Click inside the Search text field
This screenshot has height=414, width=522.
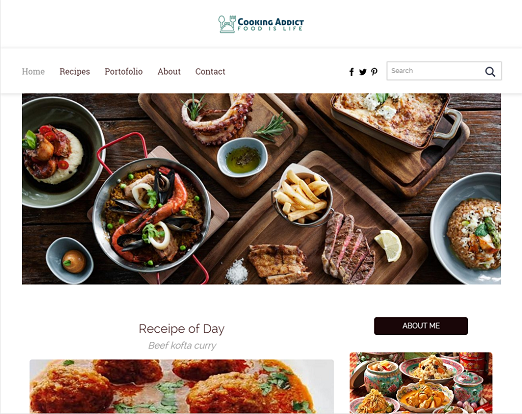click(x=435, y=71)
